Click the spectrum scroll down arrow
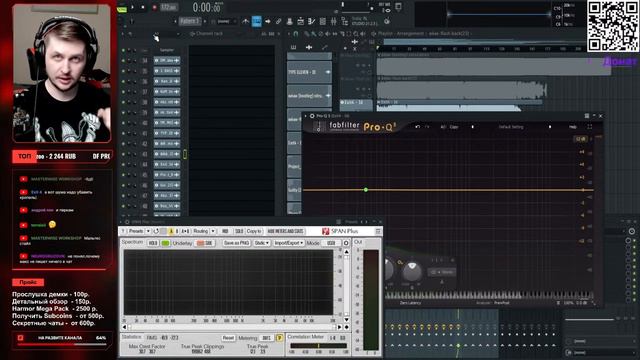The height and width of the screenshot is (360, 640). pos(347,320)
